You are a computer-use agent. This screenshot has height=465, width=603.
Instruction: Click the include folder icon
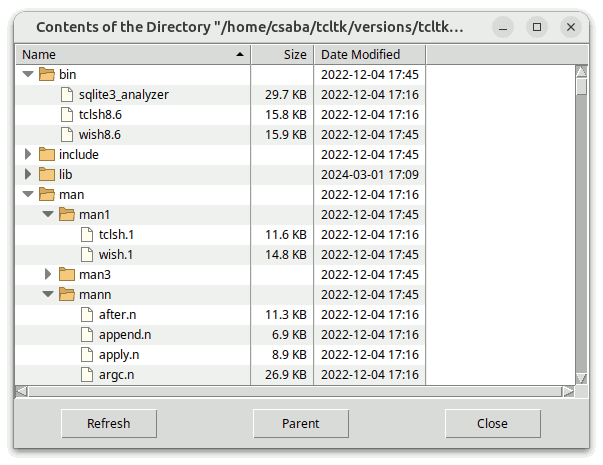pos(47,154)
